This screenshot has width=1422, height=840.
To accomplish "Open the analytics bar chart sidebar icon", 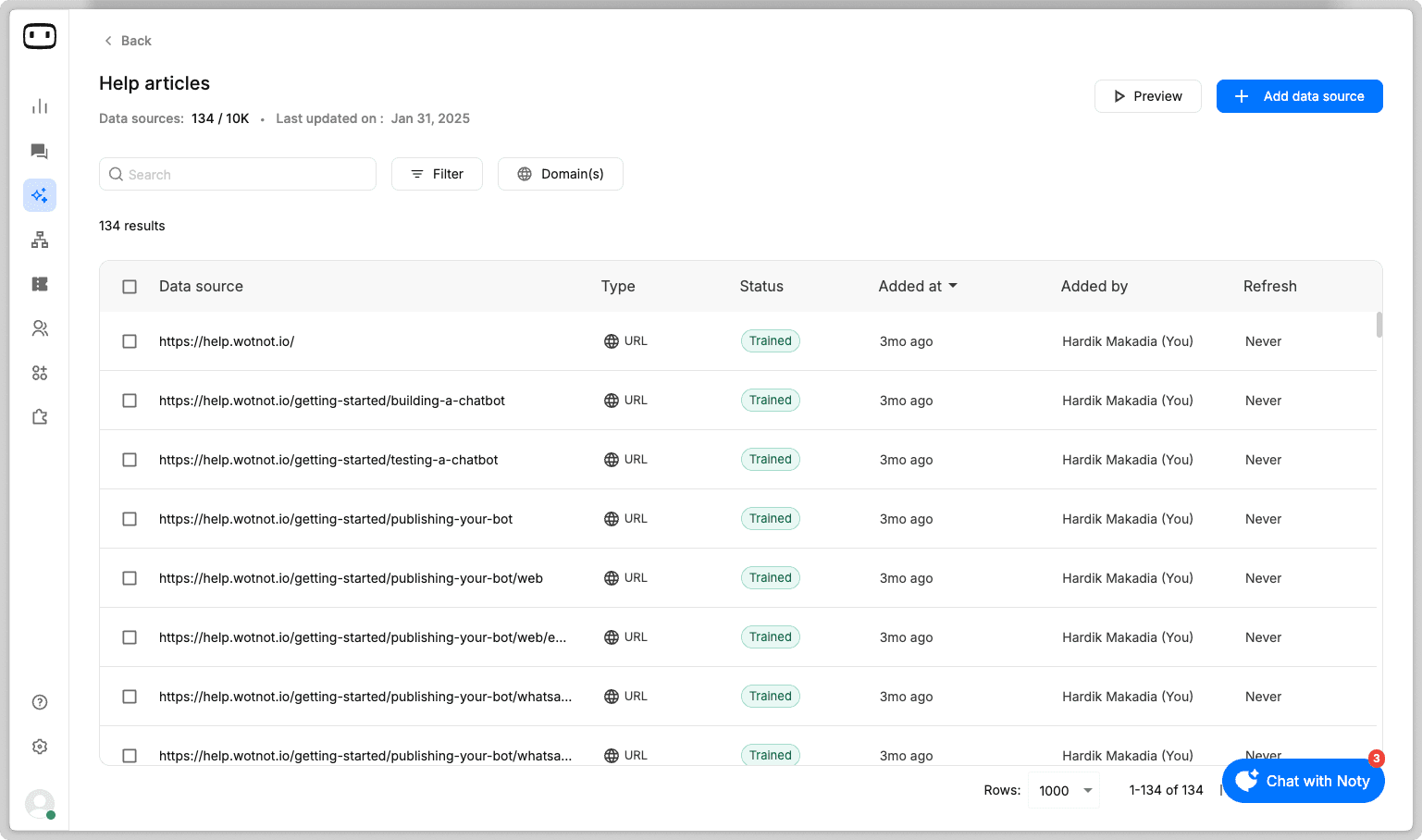I will point(40,106).
